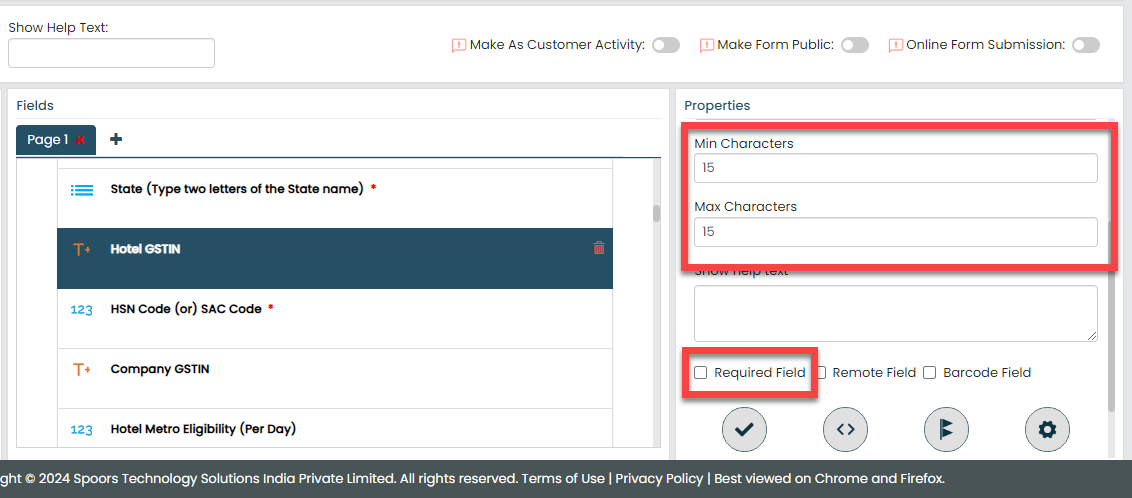Delete Hotel GSTIN field using trash icon
The height and width of the screenshot is (498, 1132).
click(x=599, y=248)
